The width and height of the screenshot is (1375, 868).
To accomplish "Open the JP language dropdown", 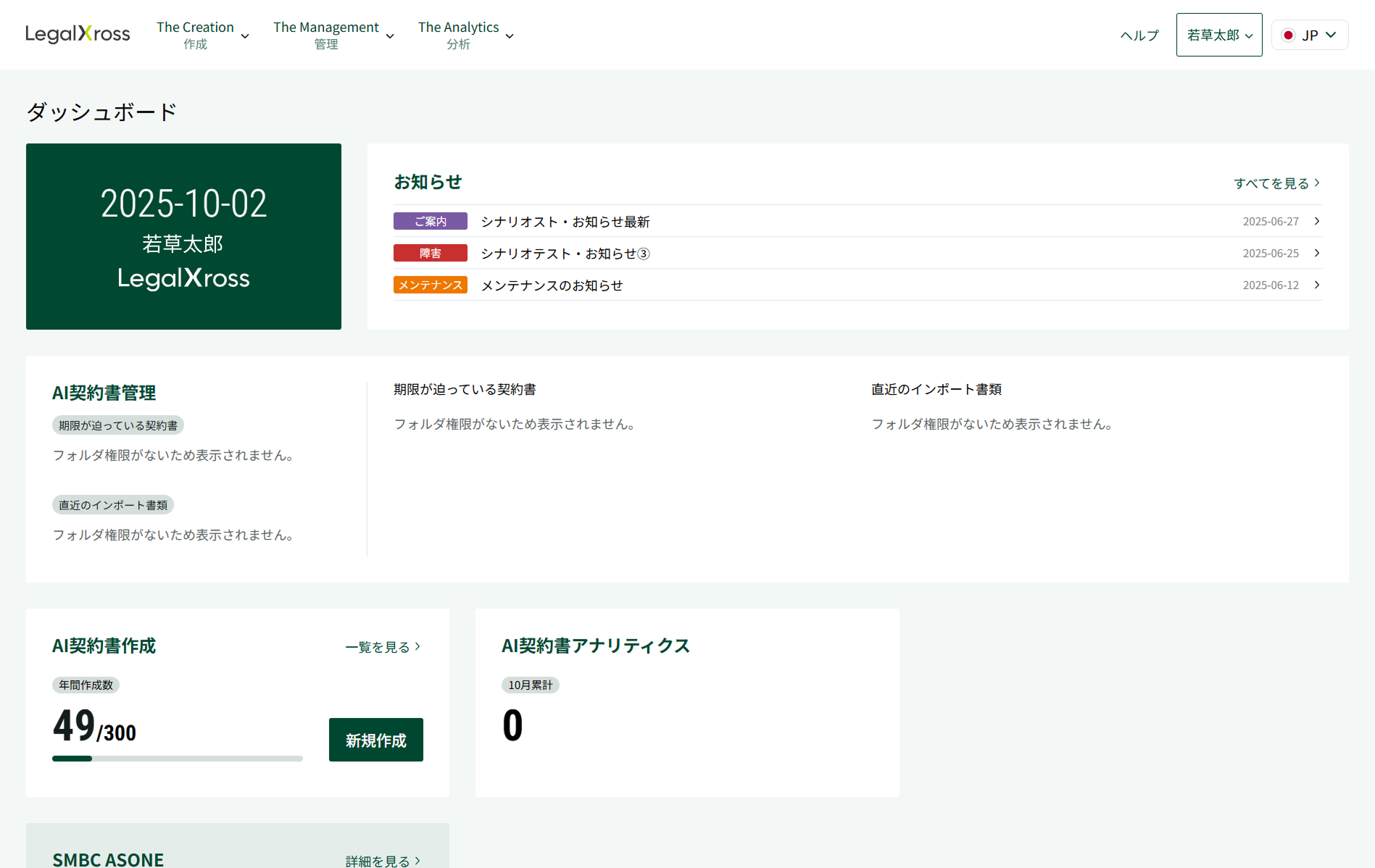I will coord(1309,34).
